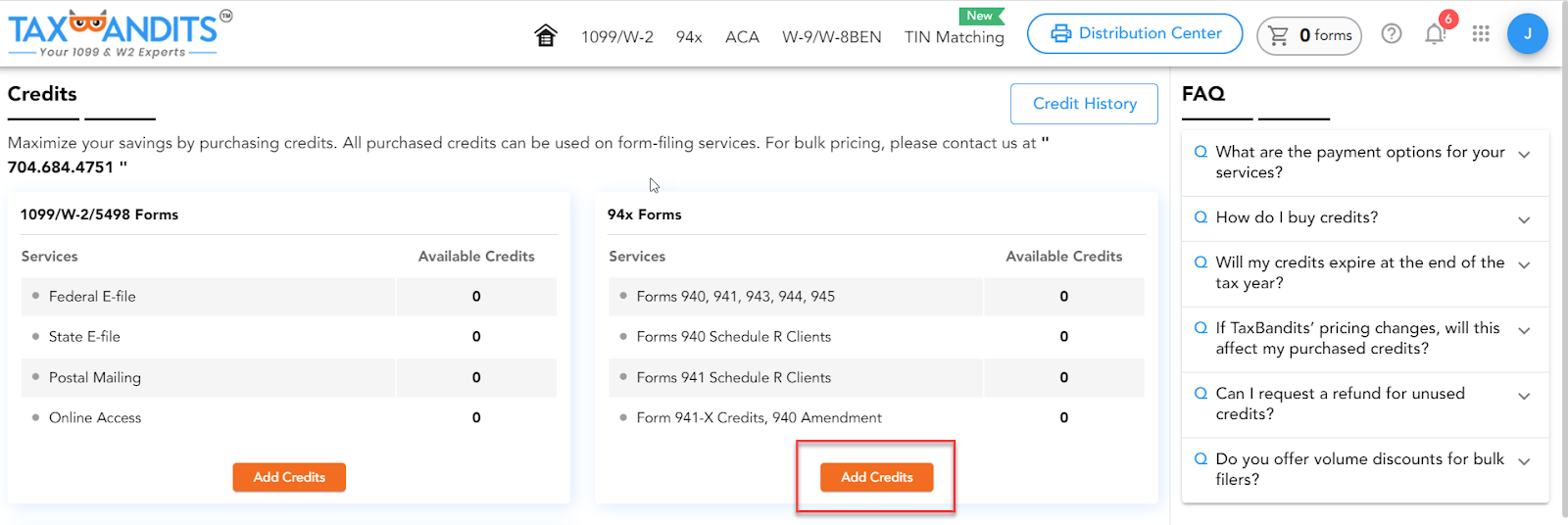Open the W-9/W-8BEN menu
This screenshot has height=525, width=1568.
832,37
